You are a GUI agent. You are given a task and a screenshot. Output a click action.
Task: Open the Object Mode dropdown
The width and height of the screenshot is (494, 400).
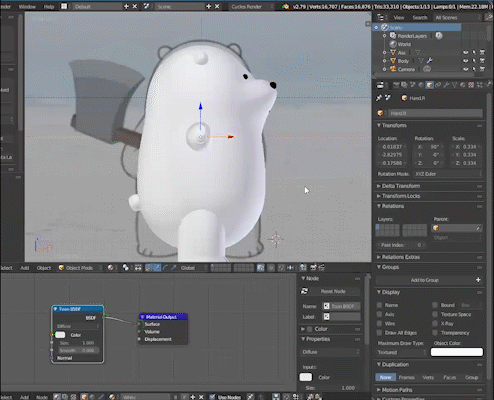(x=80, y=268)
